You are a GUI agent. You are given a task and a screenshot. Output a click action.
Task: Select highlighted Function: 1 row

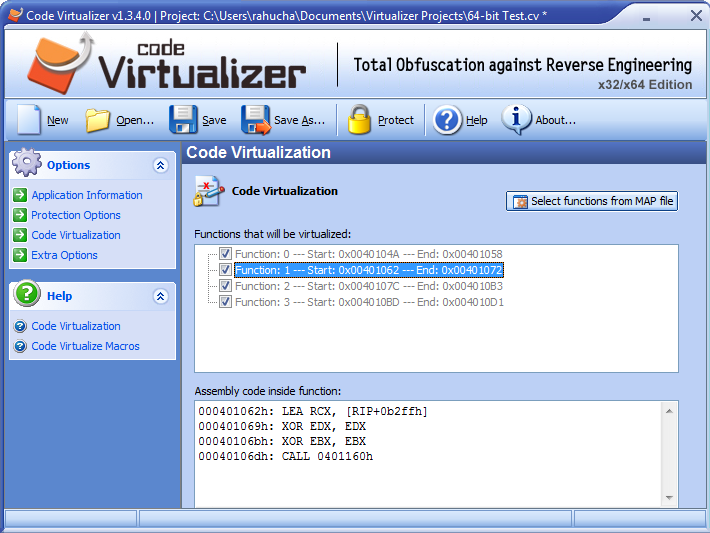[369, 270]
